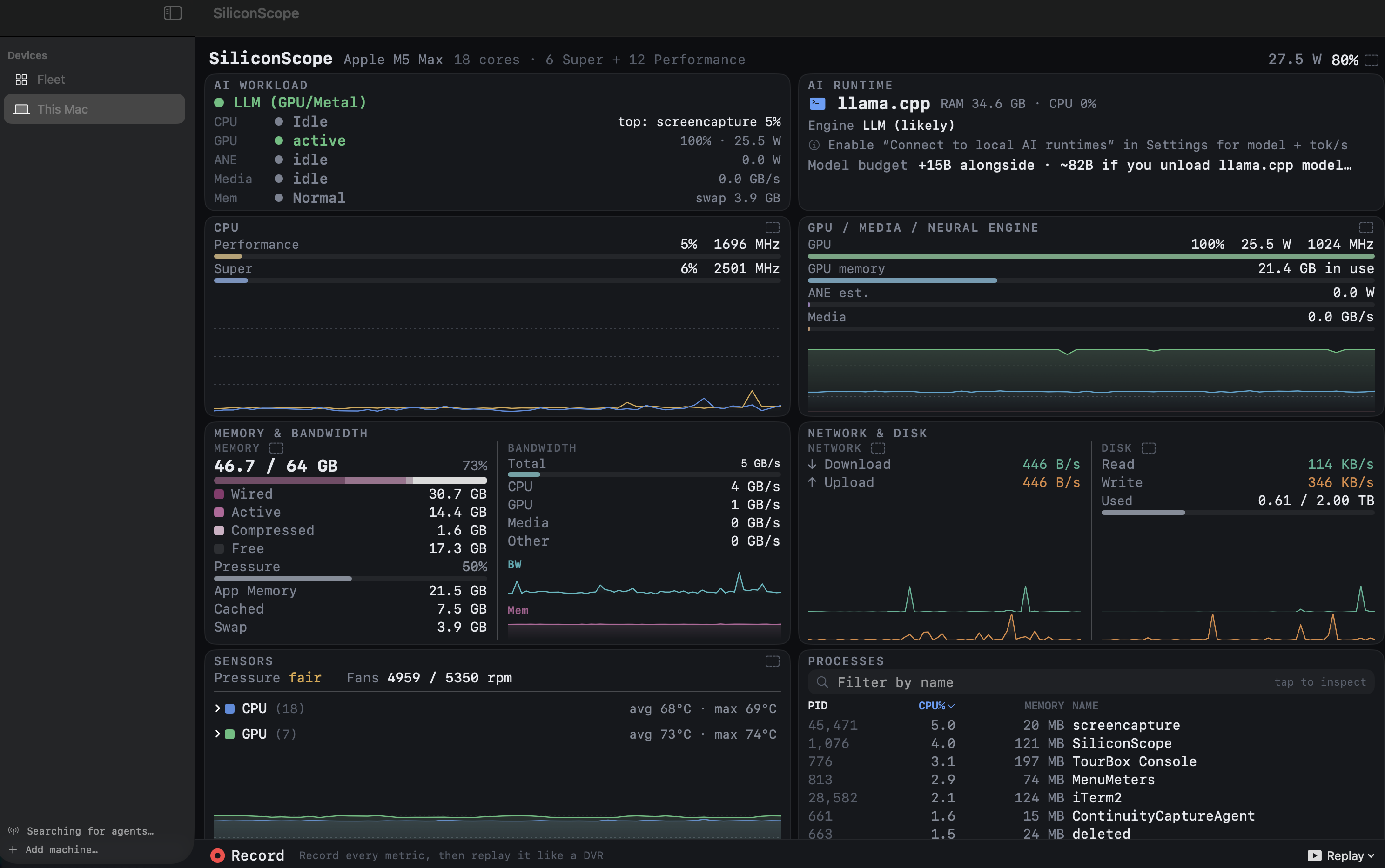
Task: Click the laptop icon beside This Mac
Action: click(x=21, y=109)
